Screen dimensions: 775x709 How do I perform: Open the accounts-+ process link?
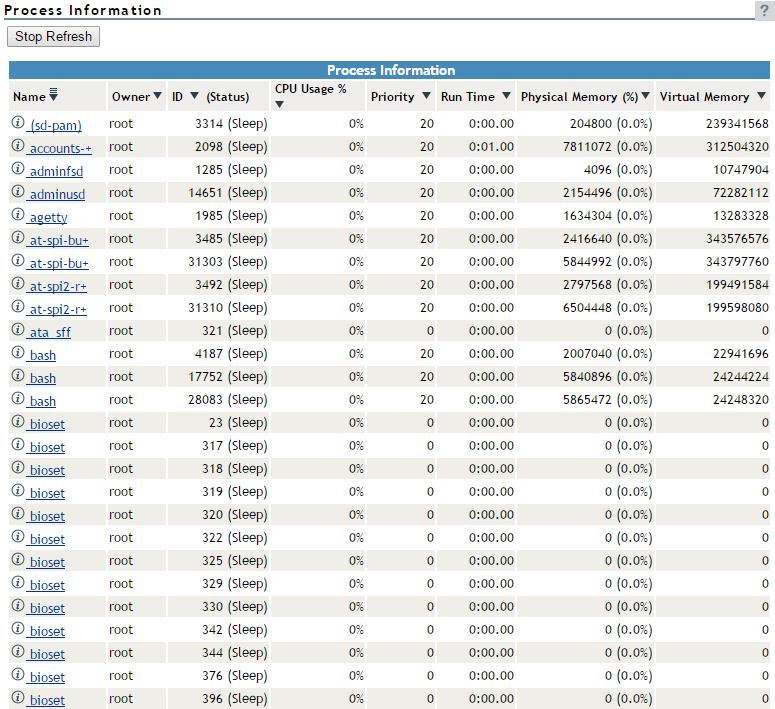[x=60, y=148]
